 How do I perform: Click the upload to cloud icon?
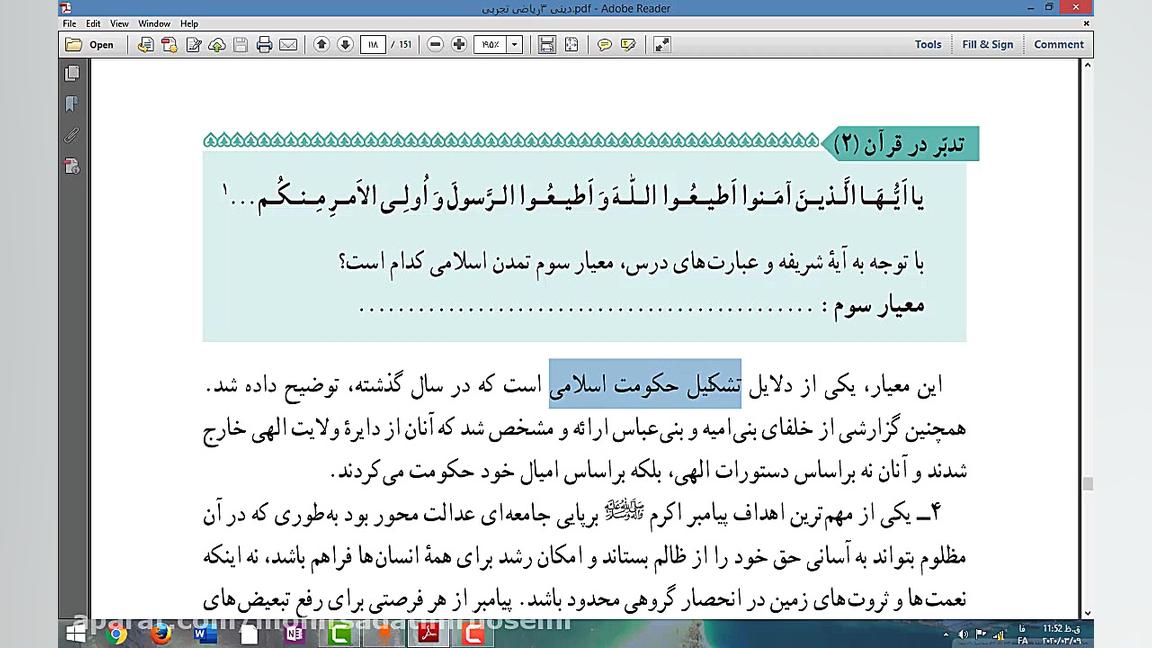[x=217, y=45]
